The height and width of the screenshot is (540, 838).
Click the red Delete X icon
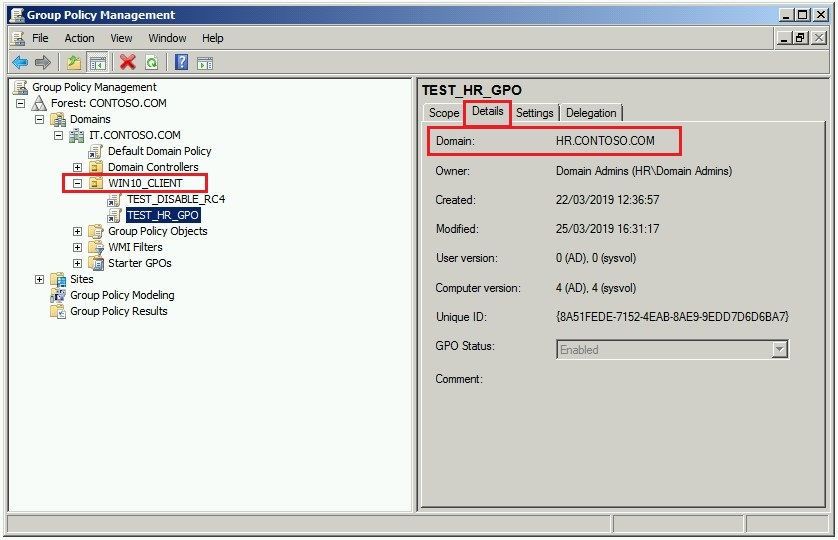click(x=128, y=63)
